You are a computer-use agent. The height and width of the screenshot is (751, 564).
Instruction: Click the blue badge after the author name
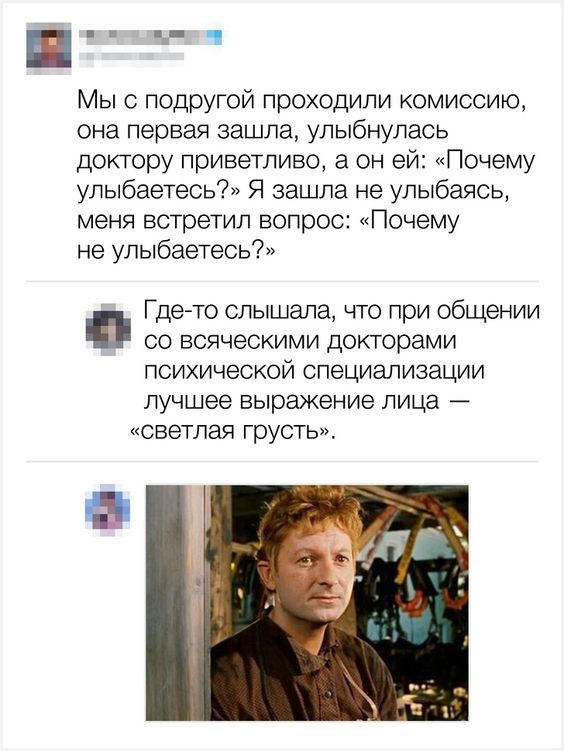(x=217, y=37)
